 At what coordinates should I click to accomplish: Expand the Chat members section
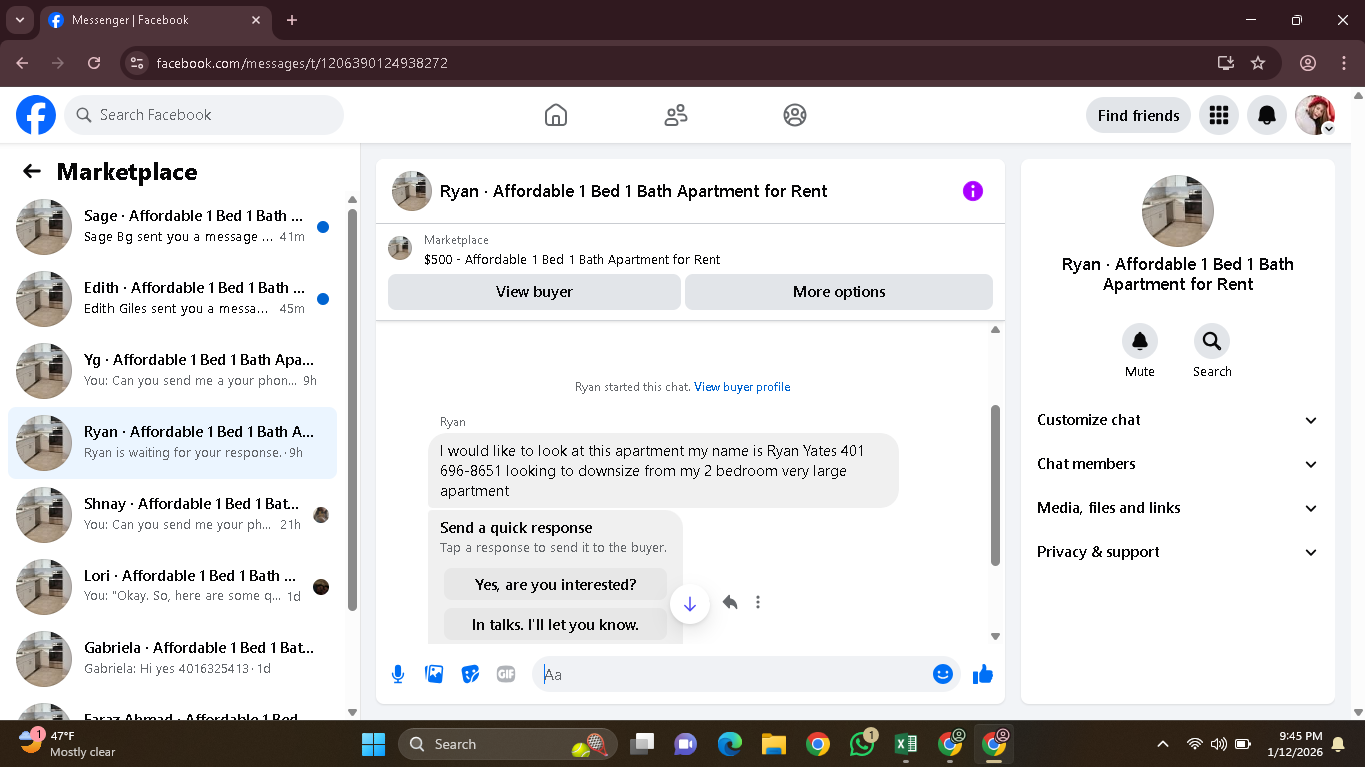click(1178, 464)
